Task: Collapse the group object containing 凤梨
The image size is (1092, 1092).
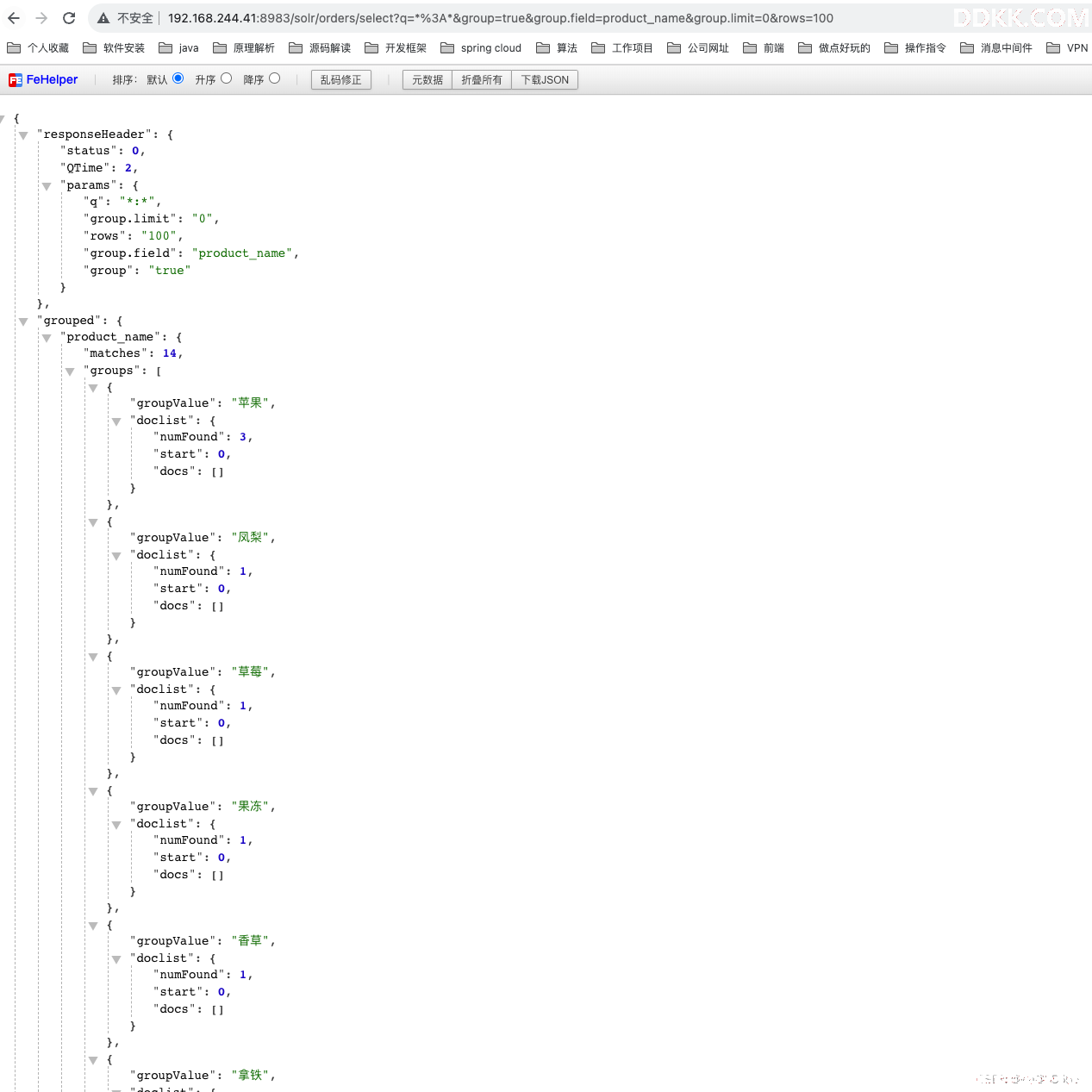Action: coord(93,522)
